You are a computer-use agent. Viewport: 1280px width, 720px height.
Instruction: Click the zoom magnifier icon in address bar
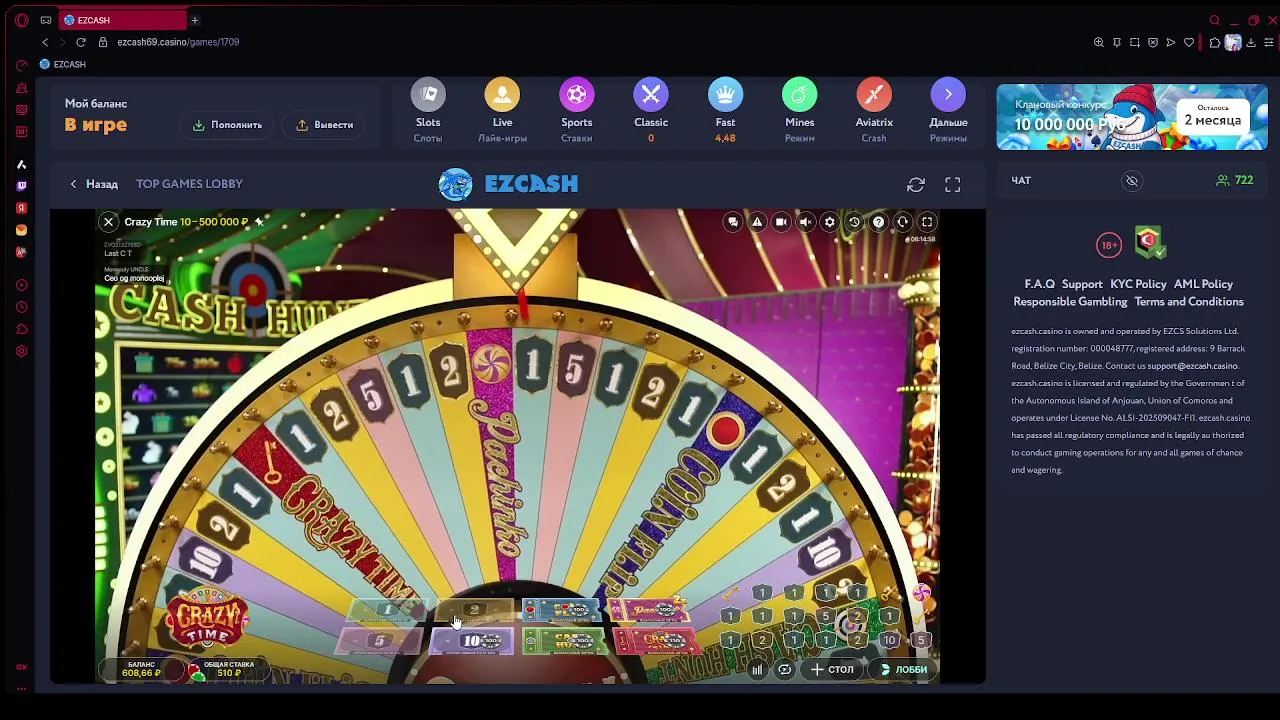(x=1099, y=42)
